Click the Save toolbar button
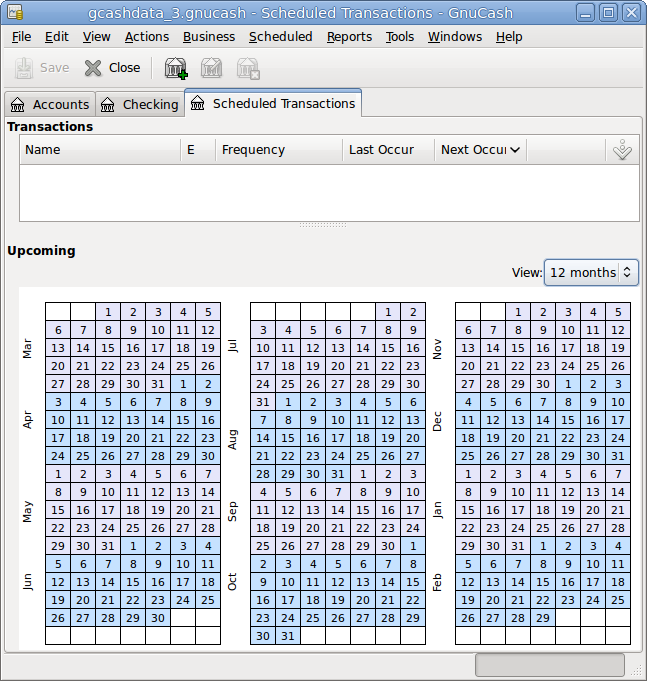647x681 pixels. [42, 68]
